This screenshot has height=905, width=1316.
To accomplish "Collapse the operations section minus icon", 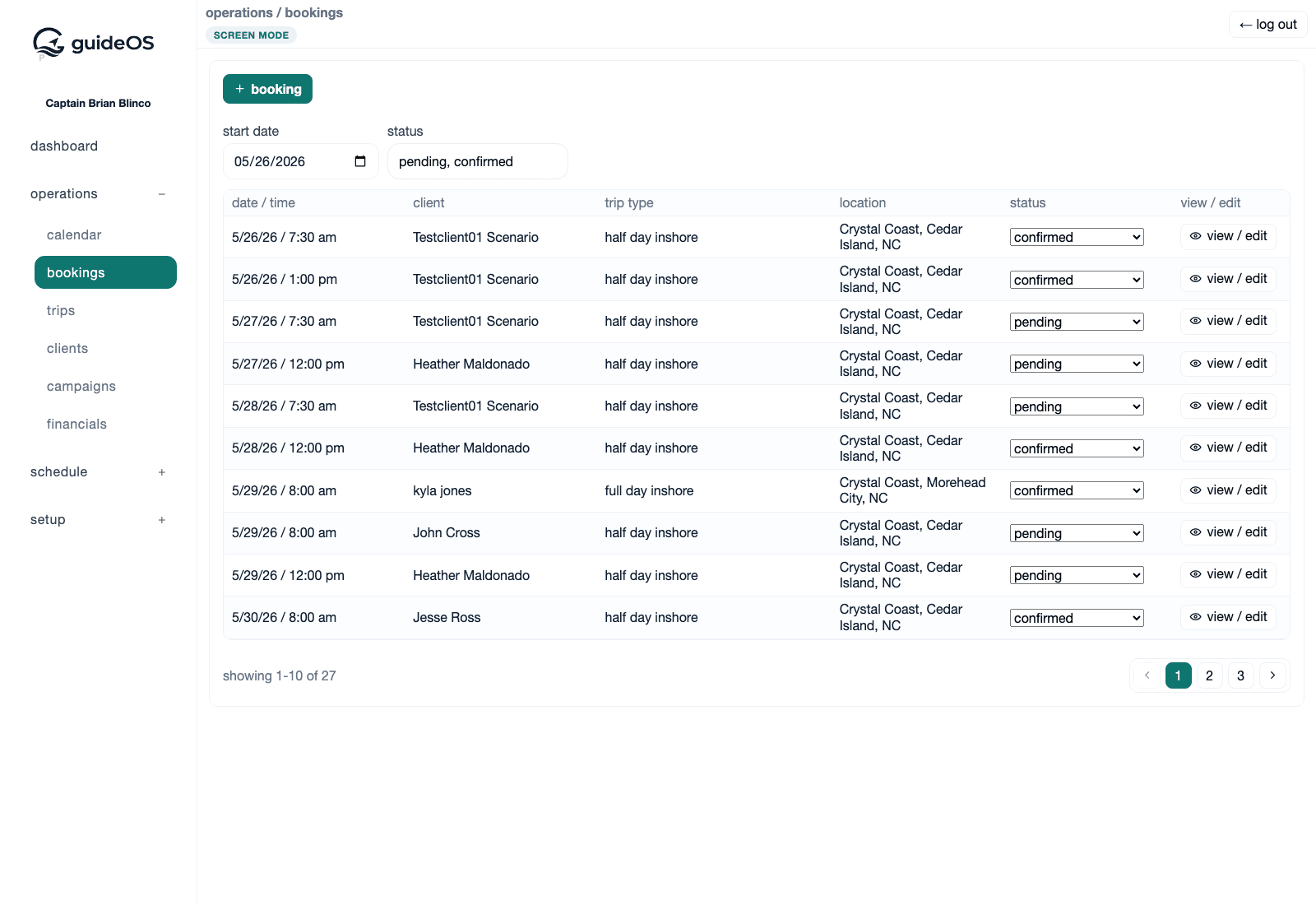I will (x=162, y=194).
